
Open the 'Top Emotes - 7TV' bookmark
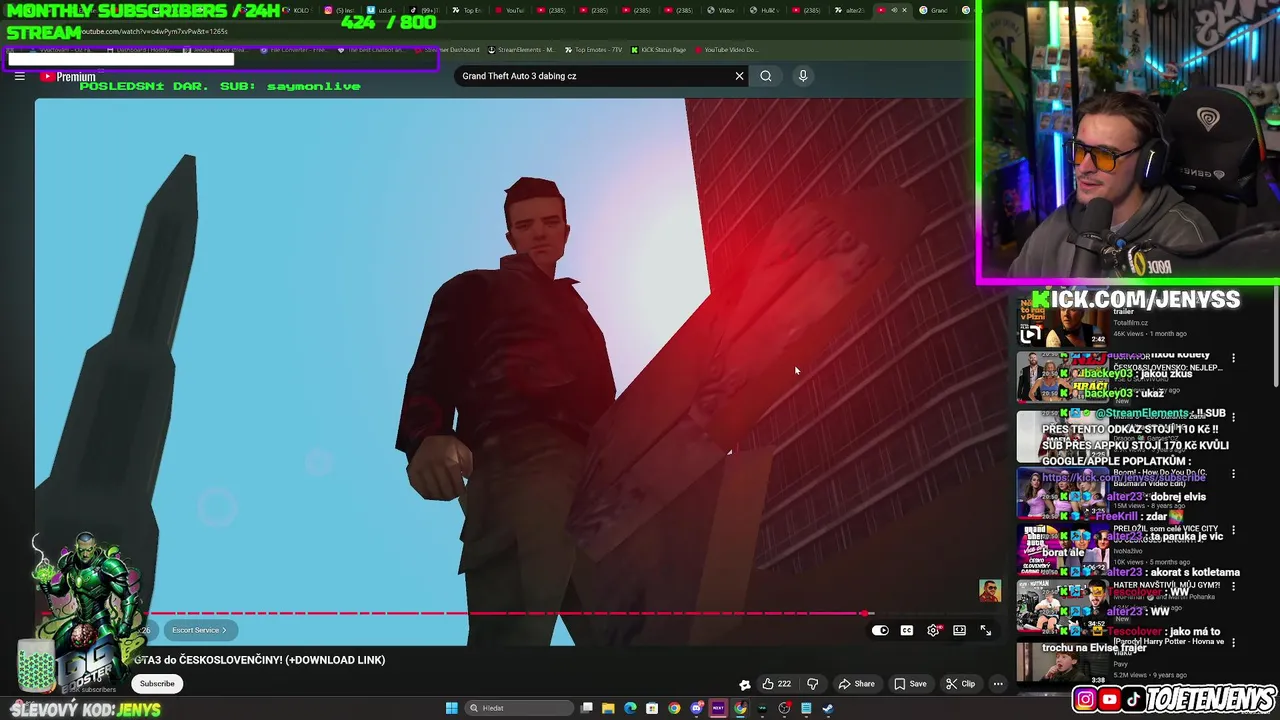593,50
